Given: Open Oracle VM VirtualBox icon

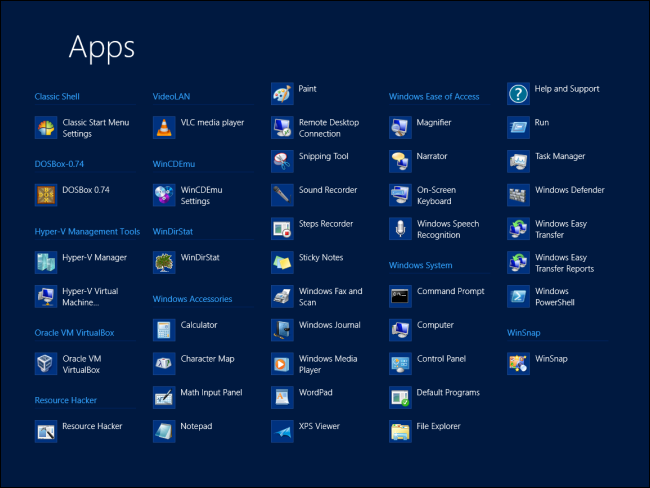Looking at the screenshot, I should [46, 364].
